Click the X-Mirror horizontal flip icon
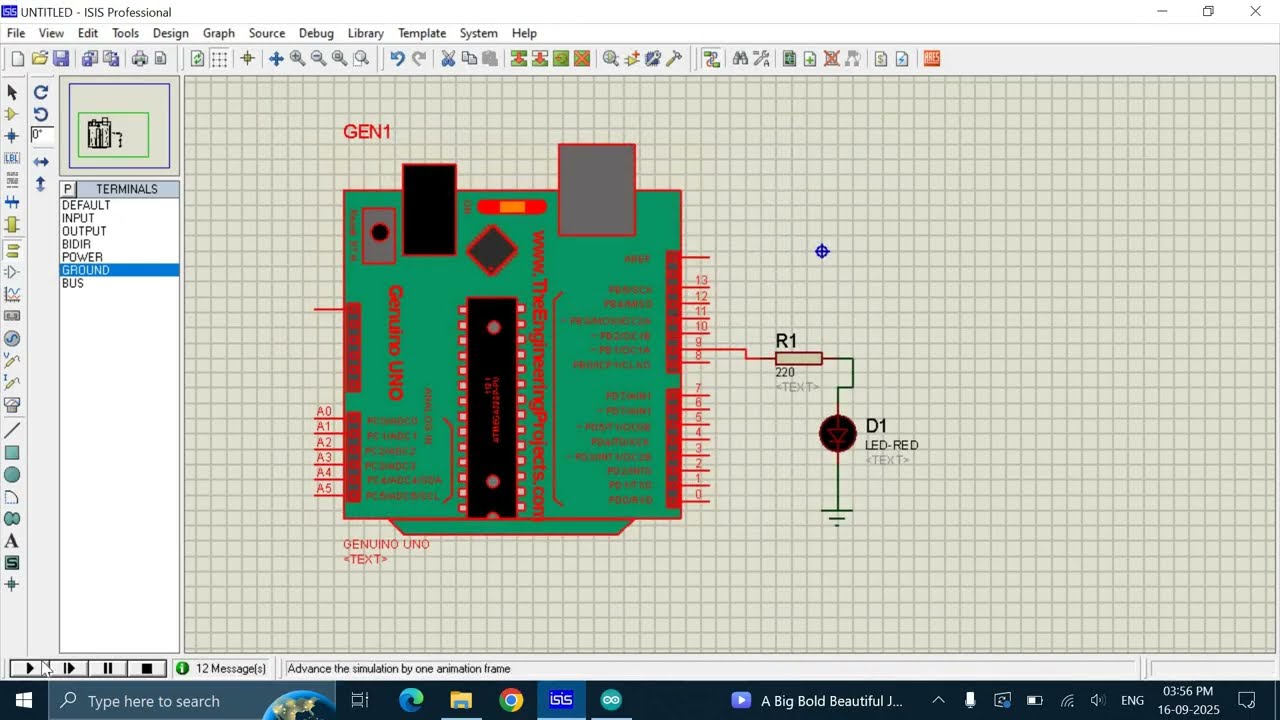 41,161
